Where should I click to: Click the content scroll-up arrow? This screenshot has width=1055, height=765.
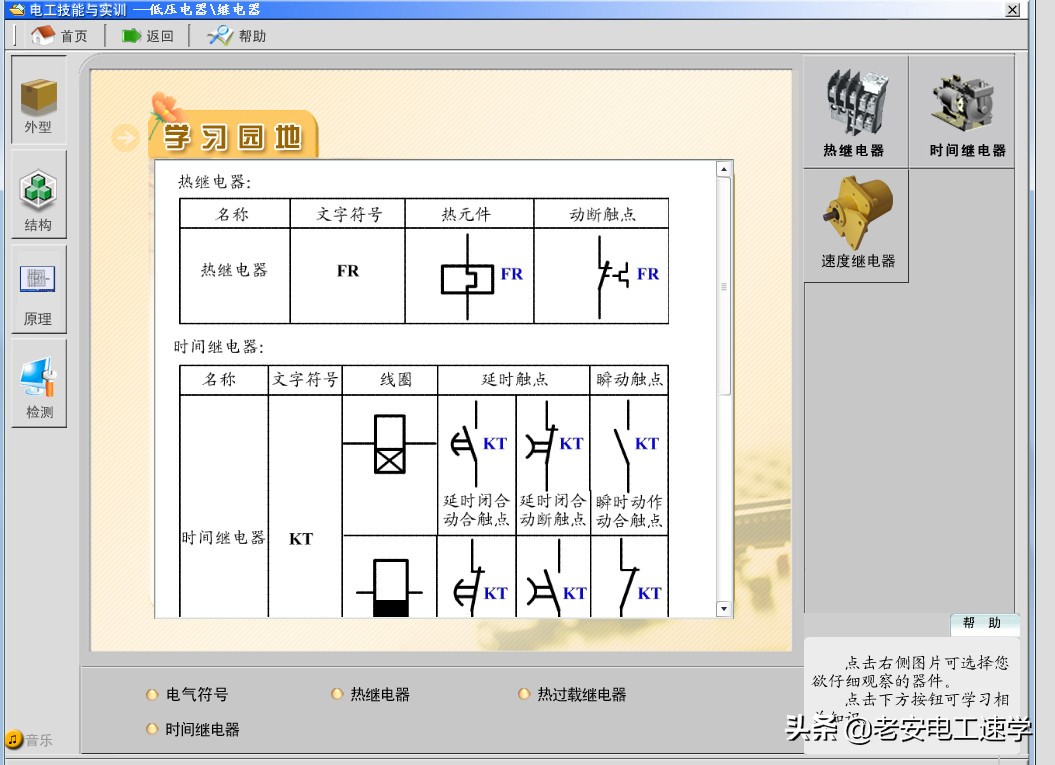click(722, 167)
